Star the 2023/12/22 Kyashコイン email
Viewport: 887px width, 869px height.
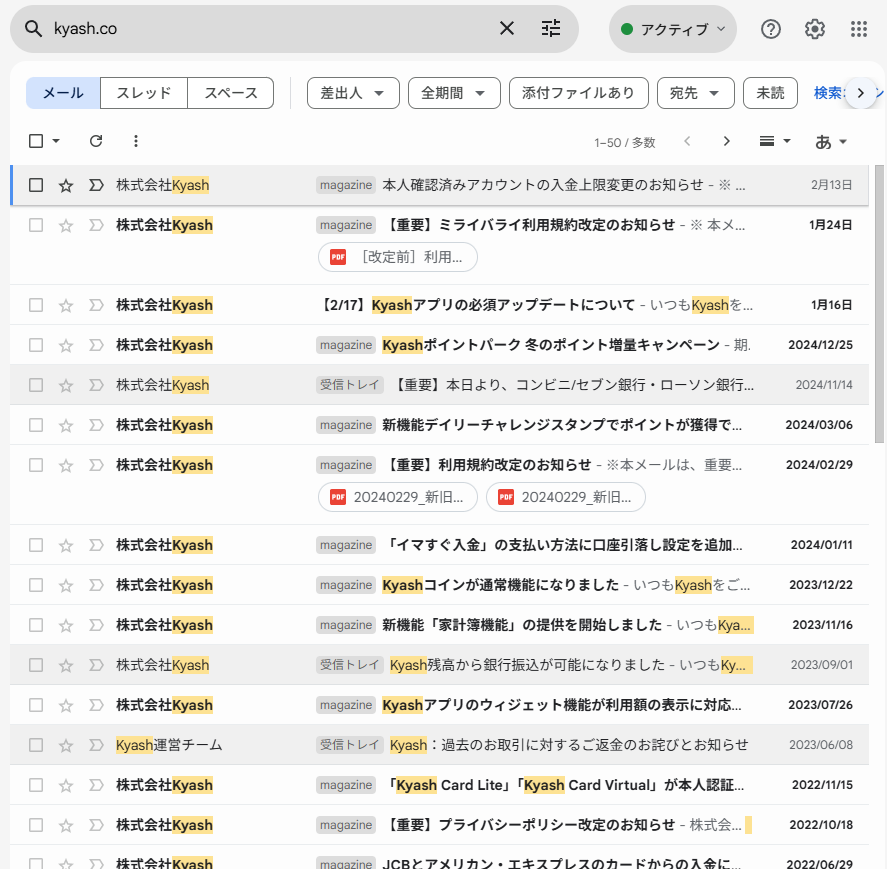tap(66, 585)
